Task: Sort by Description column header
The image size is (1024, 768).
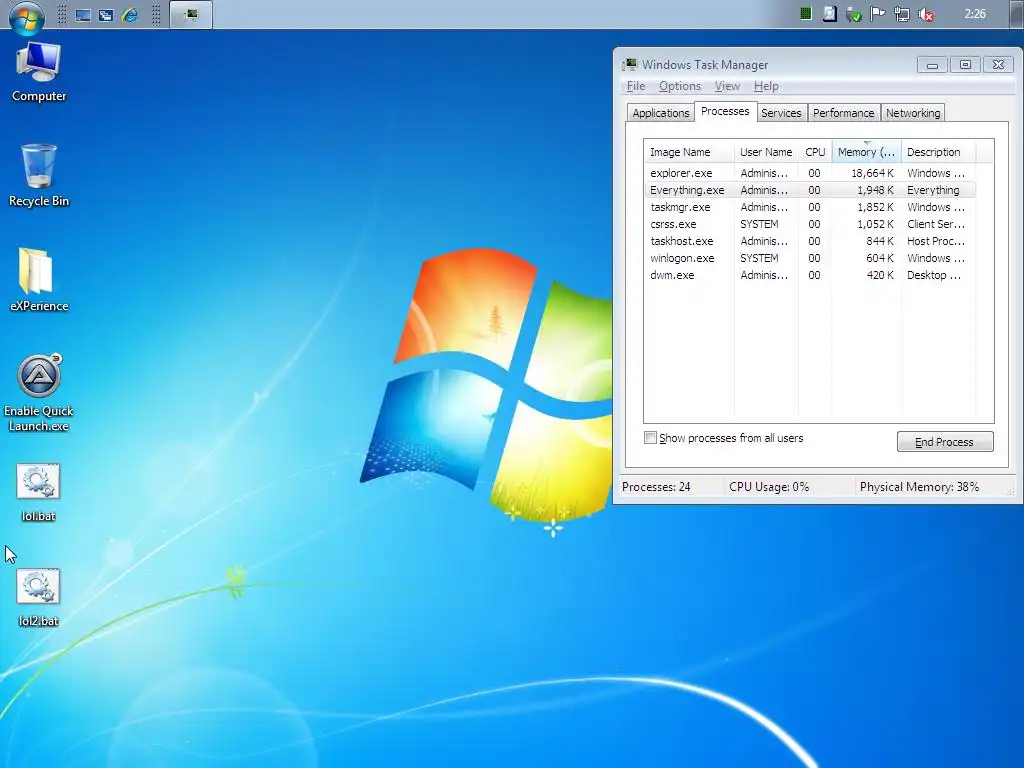Action: [x=938, y=152]
